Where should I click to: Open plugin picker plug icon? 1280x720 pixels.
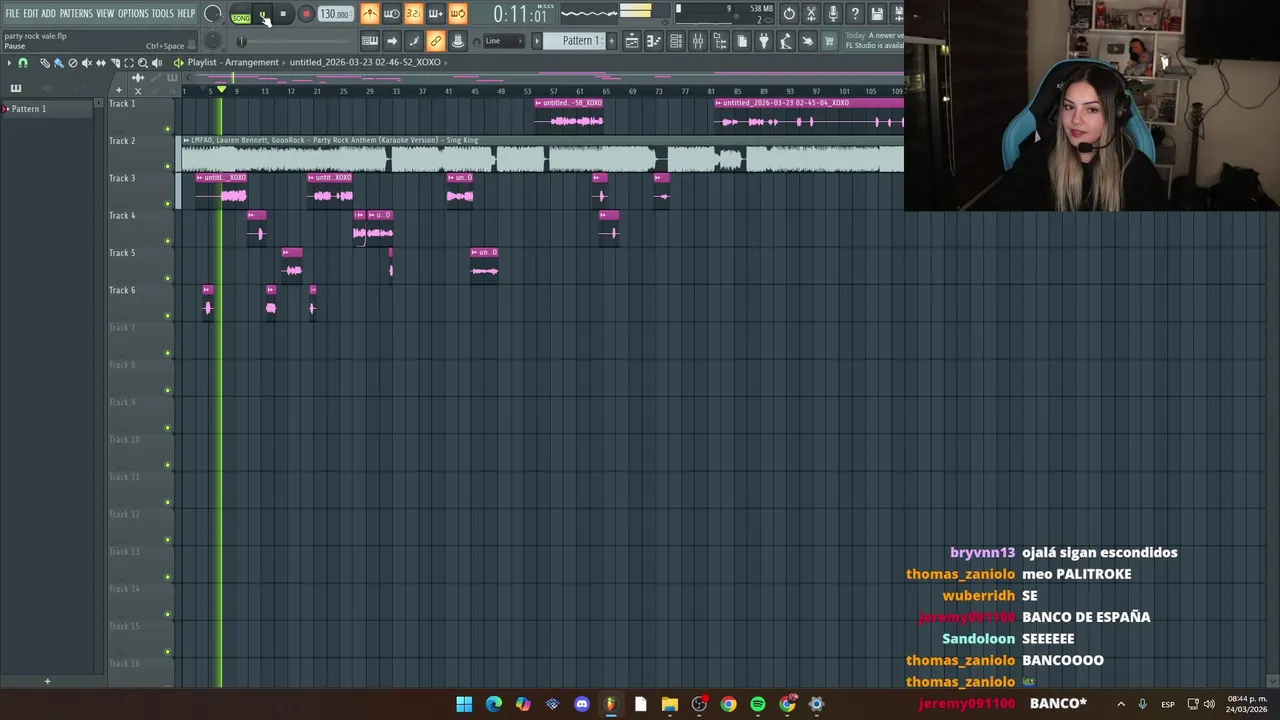763,41
